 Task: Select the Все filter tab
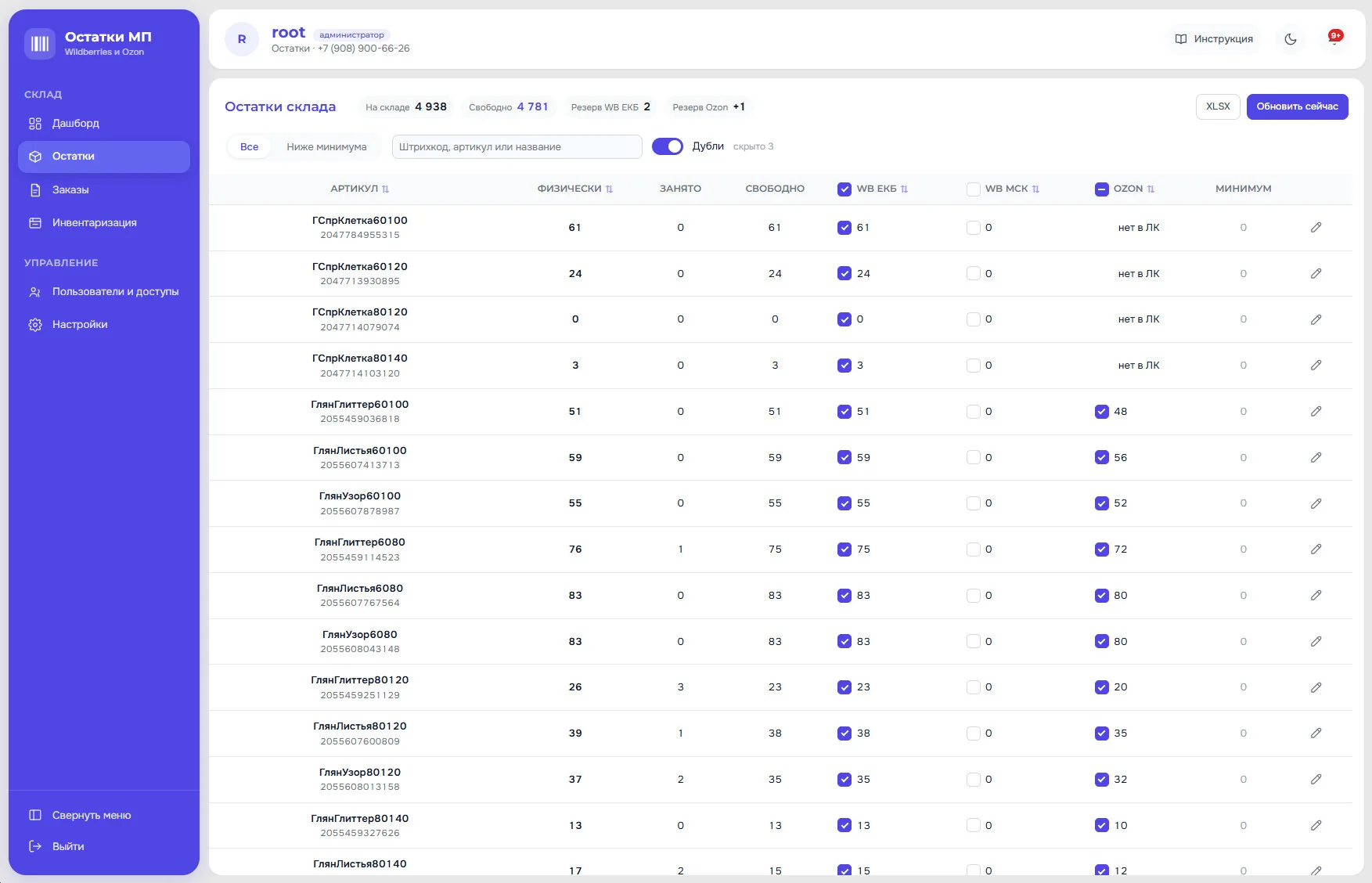(x=250, y=147)
